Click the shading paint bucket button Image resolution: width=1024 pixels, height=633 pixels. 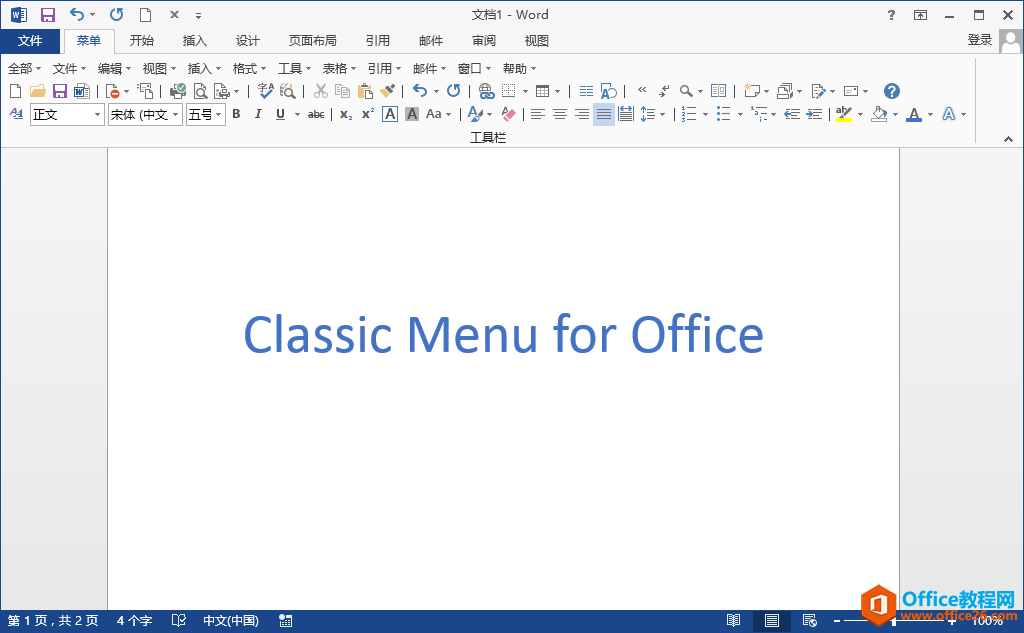coord(880,114)
